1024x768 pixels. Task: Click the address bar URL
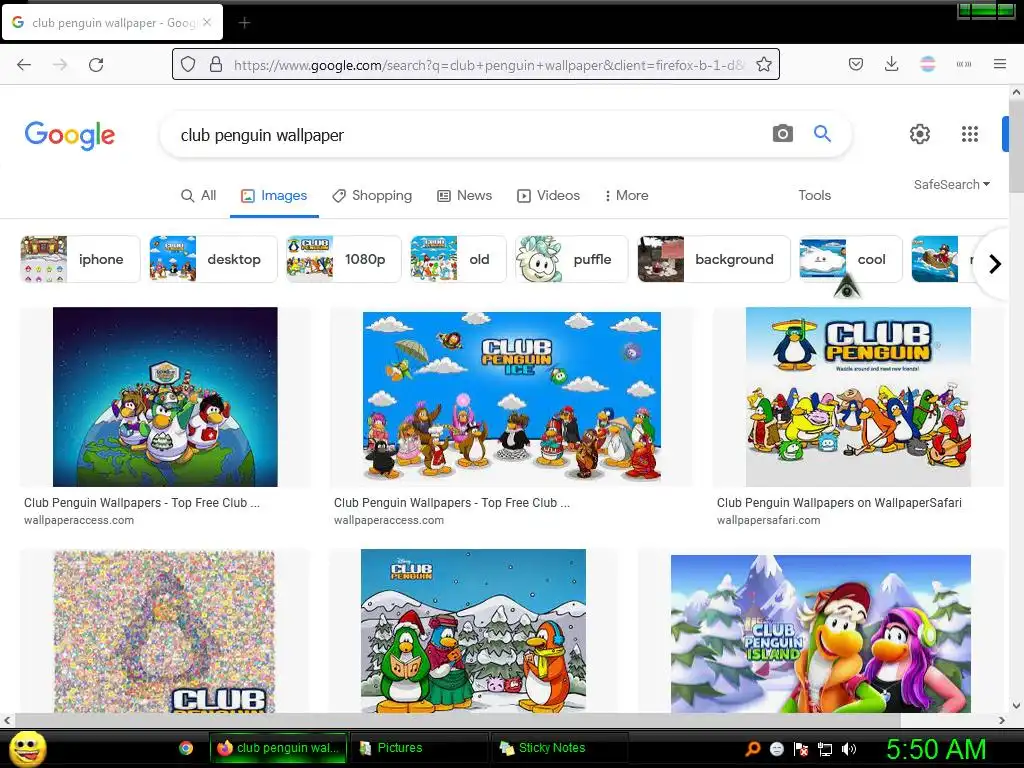point(488,65)
